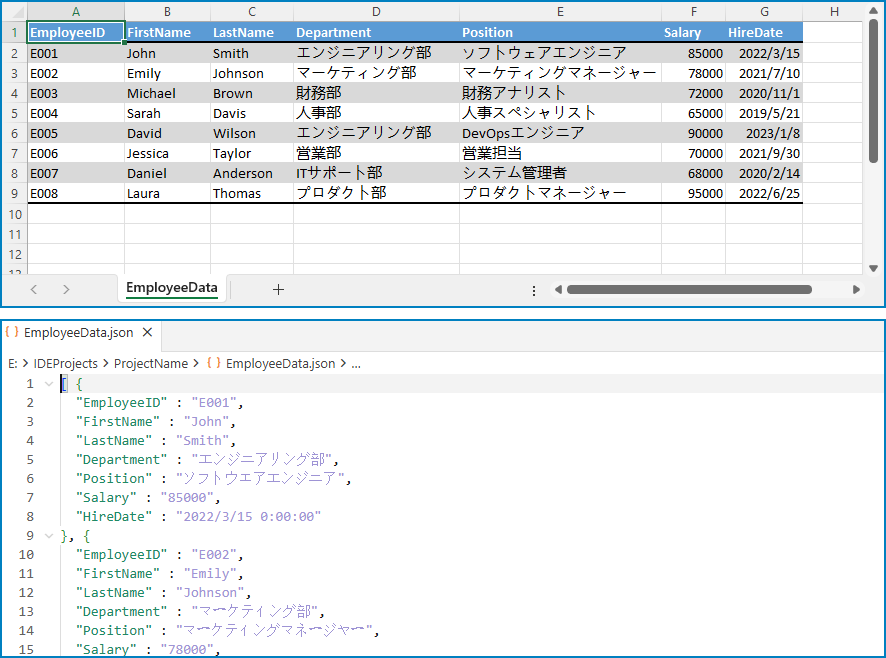
Task: Select the cell containing Thomas
Action: point(251,193)
